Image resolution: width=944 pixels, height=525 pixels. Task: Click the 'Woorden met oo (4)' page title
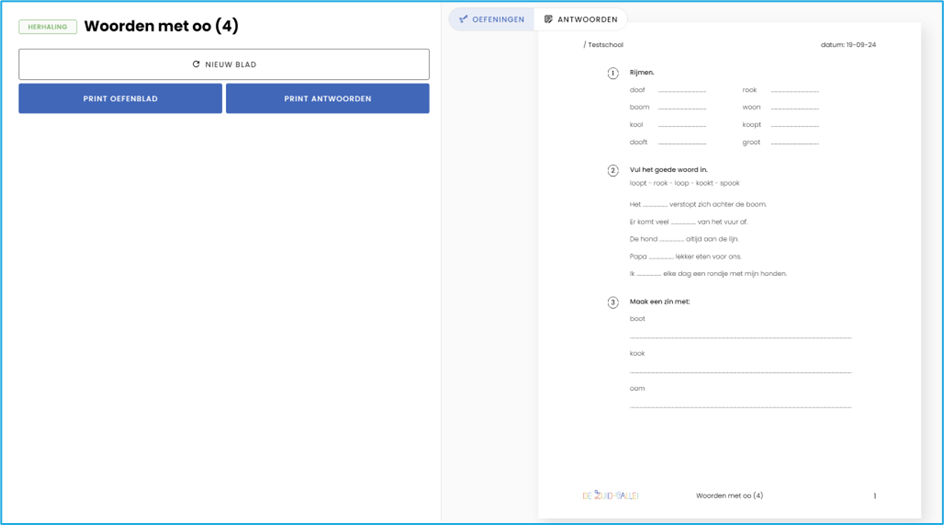(x=161, y=26)
